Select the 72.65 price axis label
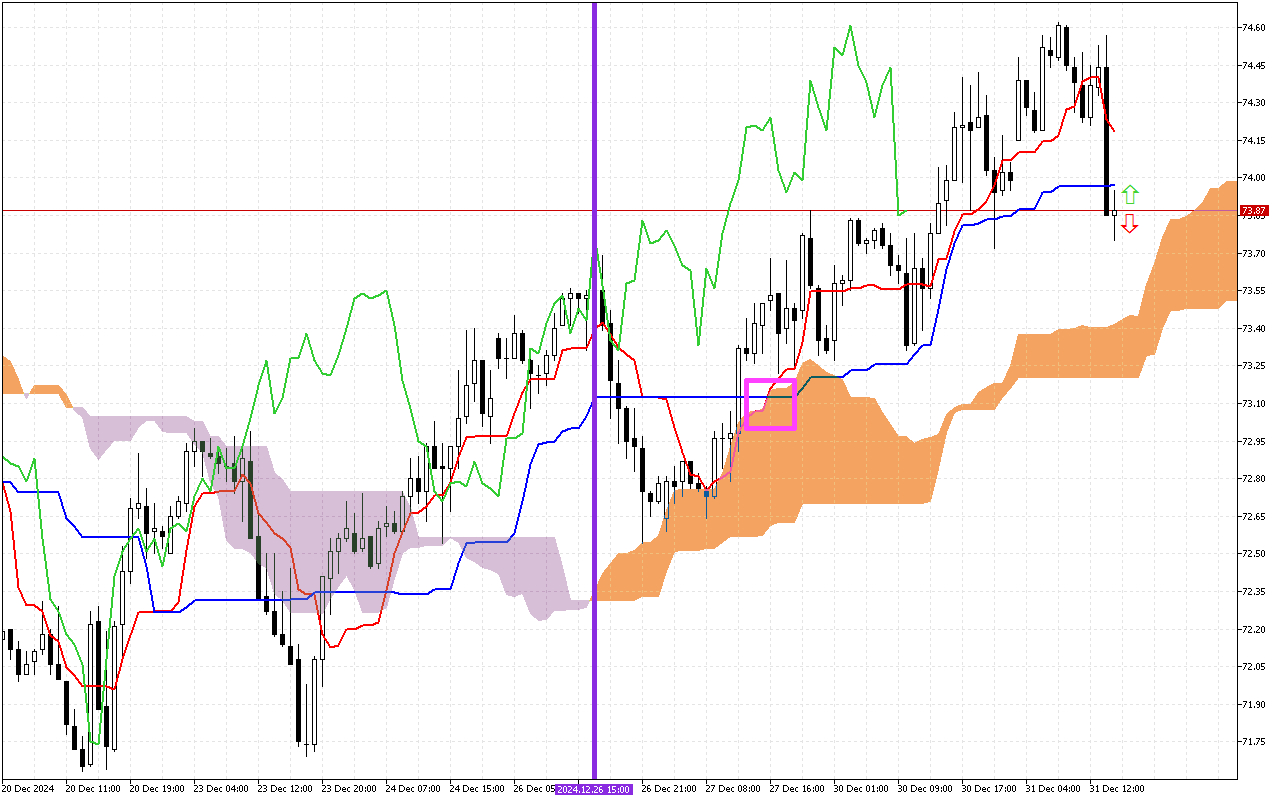Screen dimensions: 1280x800 coord(1253,516)
